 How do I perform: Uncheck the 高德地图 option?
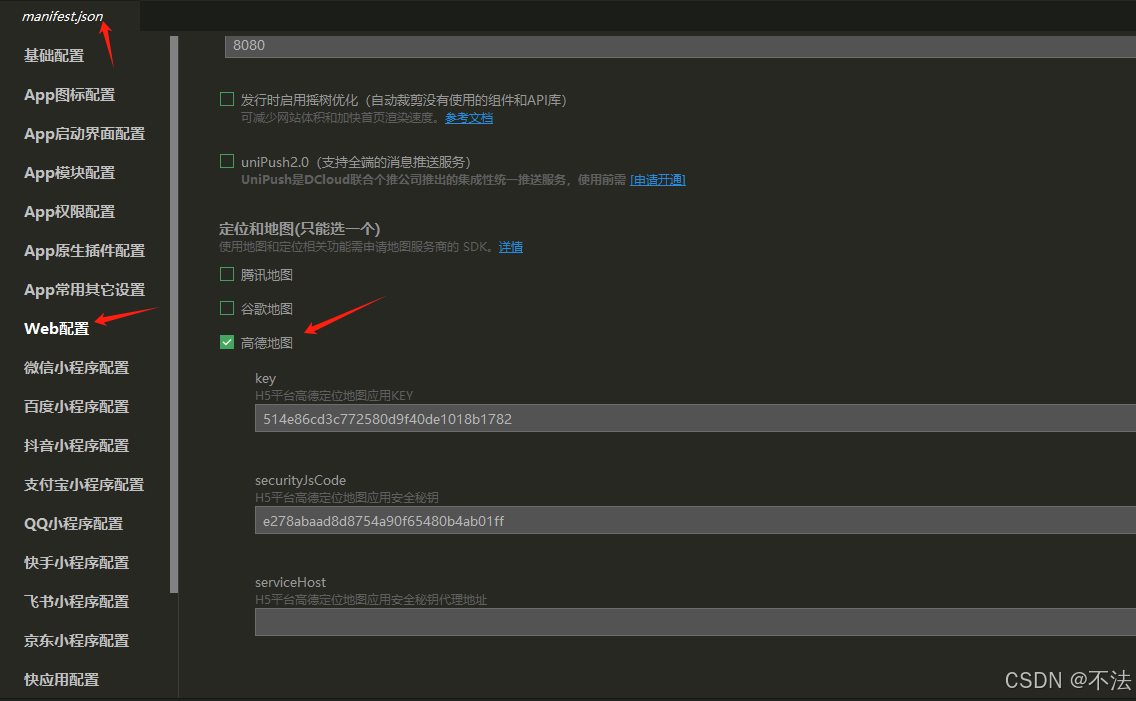pos(227,342)
